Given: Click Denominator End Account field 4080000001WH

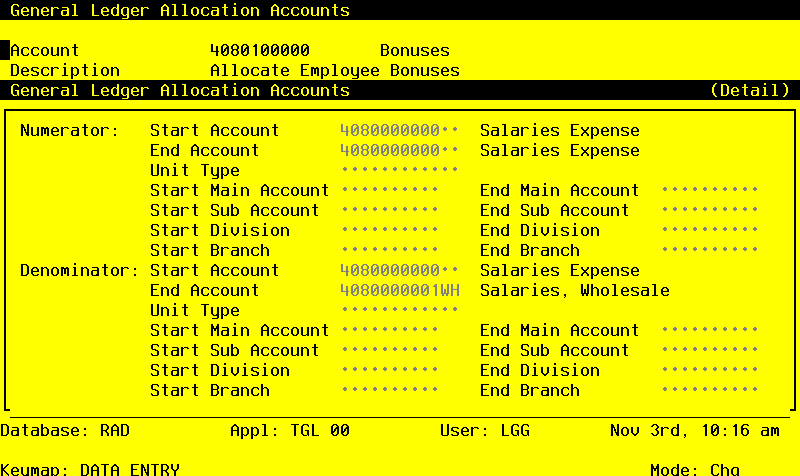Looking at the screenshot, I should click(x=399, y=290).
